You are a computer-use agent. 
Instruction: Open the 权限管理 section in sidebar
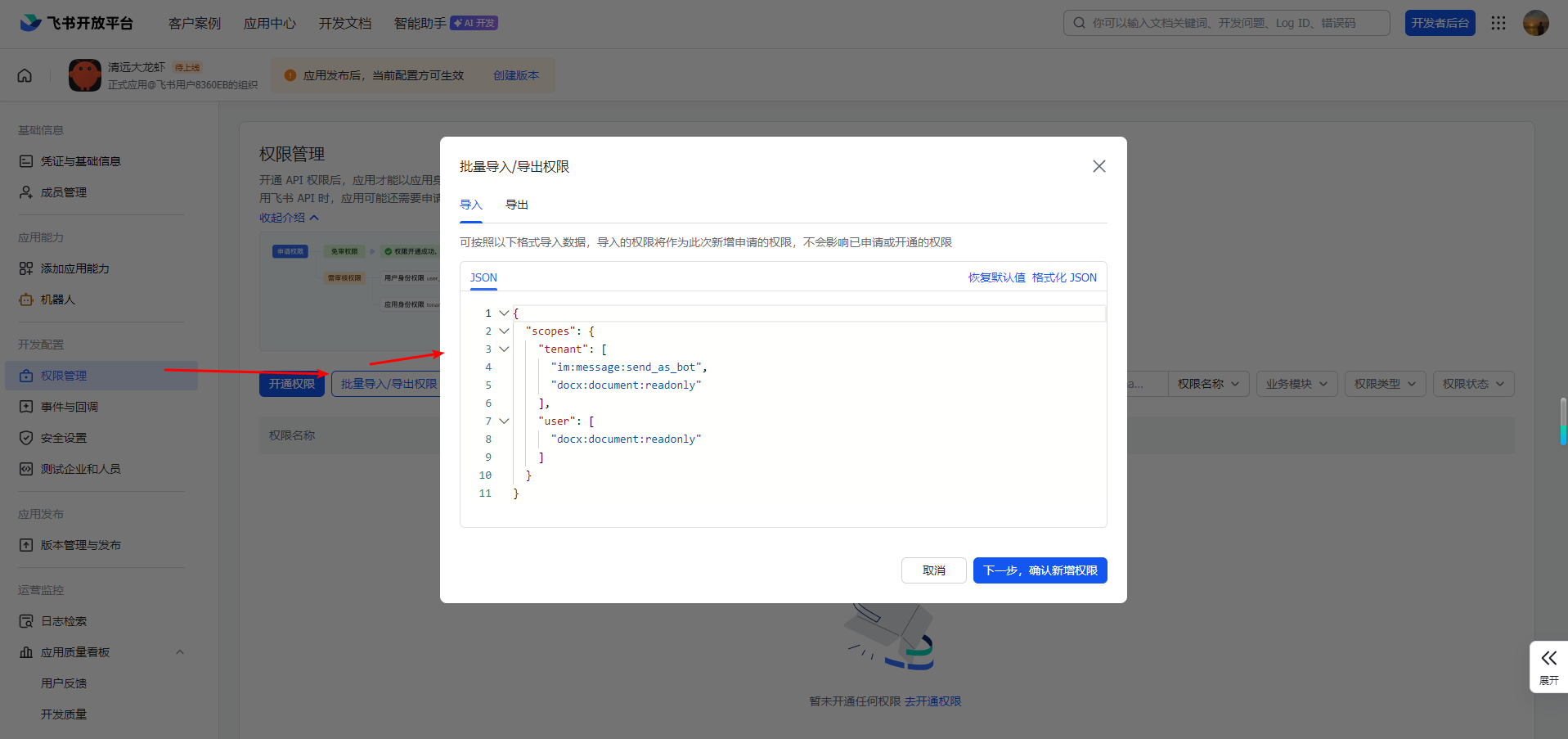[x=64, y=375]
